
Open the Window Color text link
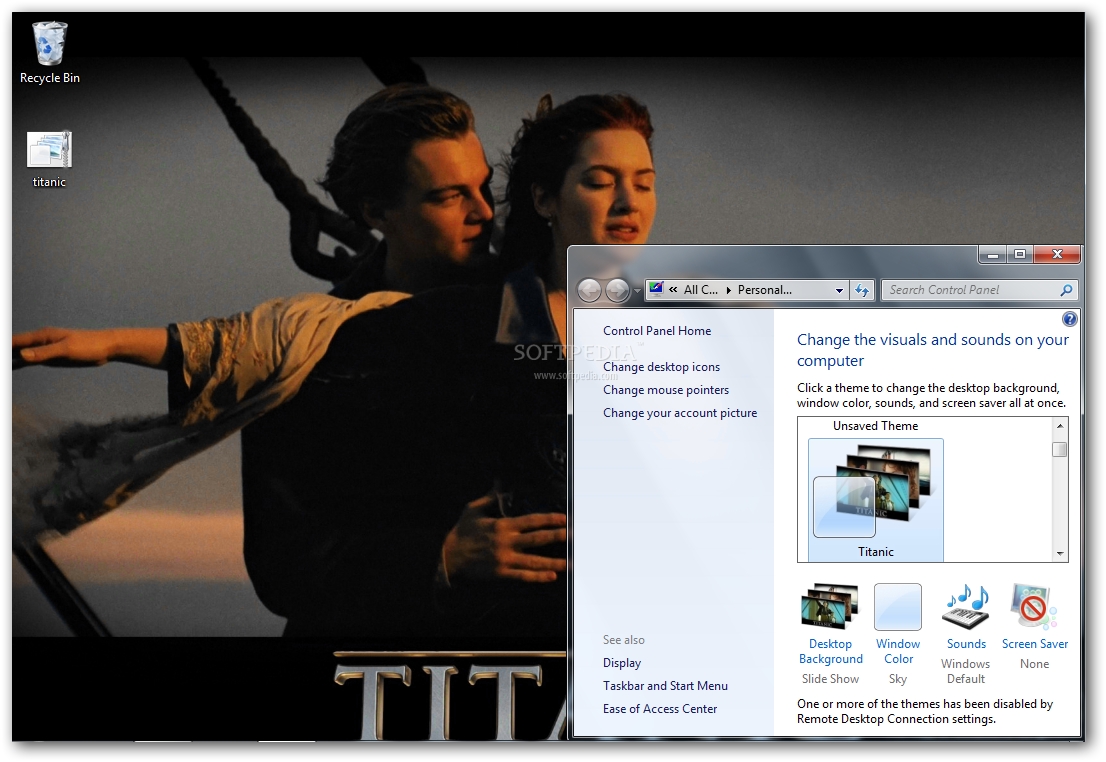pos(898,651)
